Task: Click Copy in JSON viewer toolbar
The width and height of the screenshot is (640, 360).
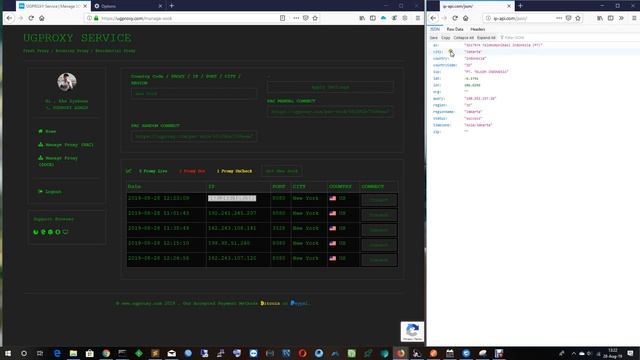Action: click(445, 38)
